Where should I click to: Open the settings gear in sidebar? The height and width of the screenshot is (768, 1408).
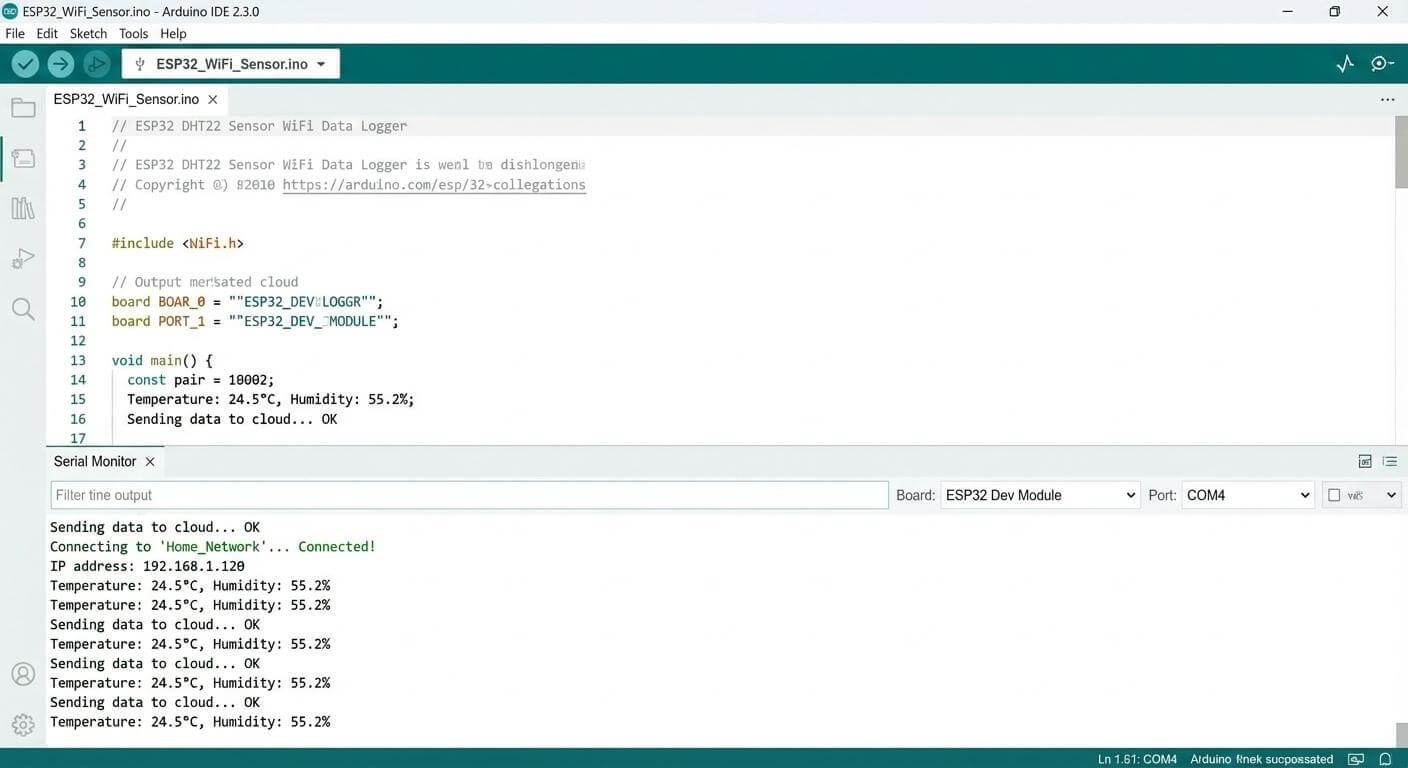pos(23,724)
